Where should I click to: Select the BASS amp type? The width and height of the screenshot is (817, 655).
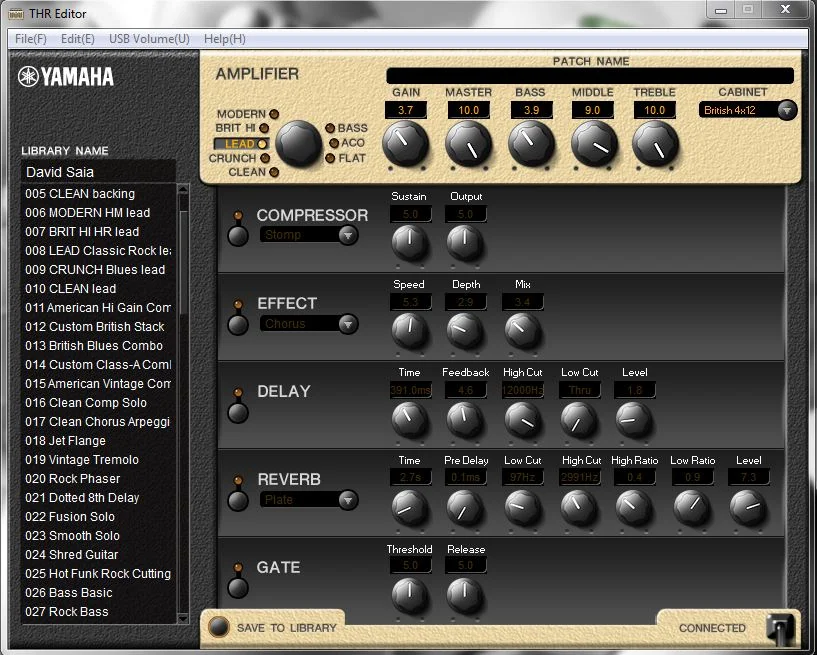tap(346, 128)
